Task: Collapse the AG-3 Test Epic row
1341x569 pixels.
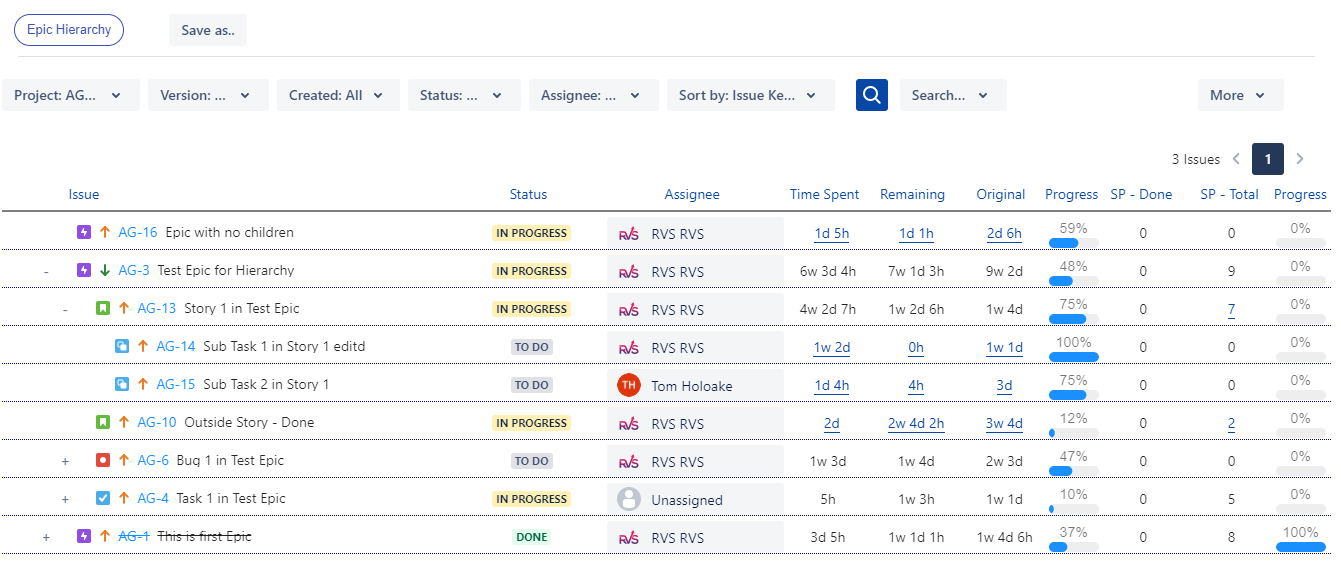Action: [46, 271]
